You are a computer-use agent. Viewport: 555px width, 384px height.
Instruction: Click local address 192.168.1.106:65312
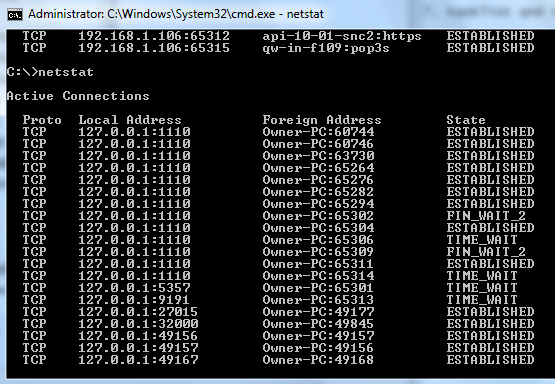154,36
